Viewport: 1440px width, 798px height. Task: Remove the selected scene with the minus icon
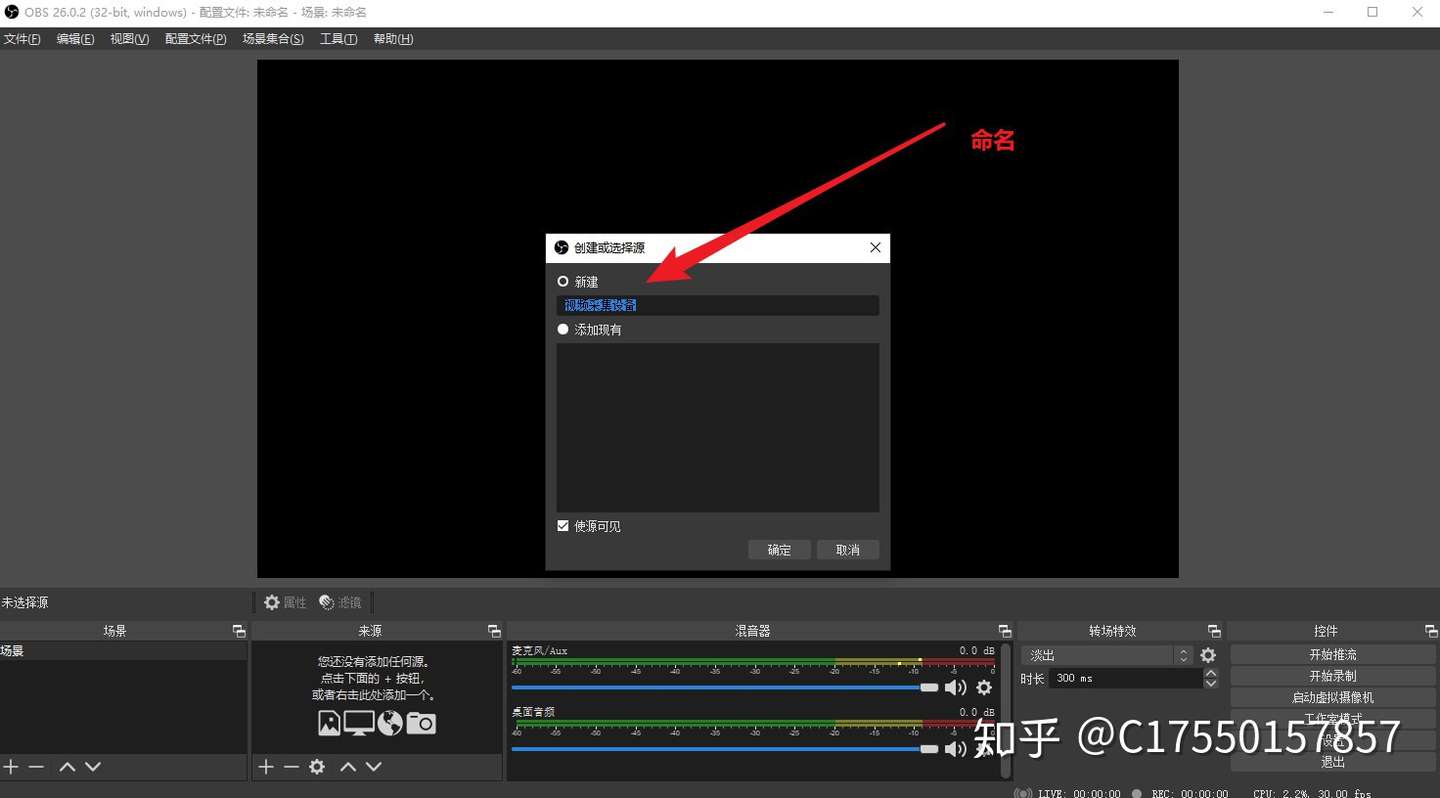click(x=36, y=767)
